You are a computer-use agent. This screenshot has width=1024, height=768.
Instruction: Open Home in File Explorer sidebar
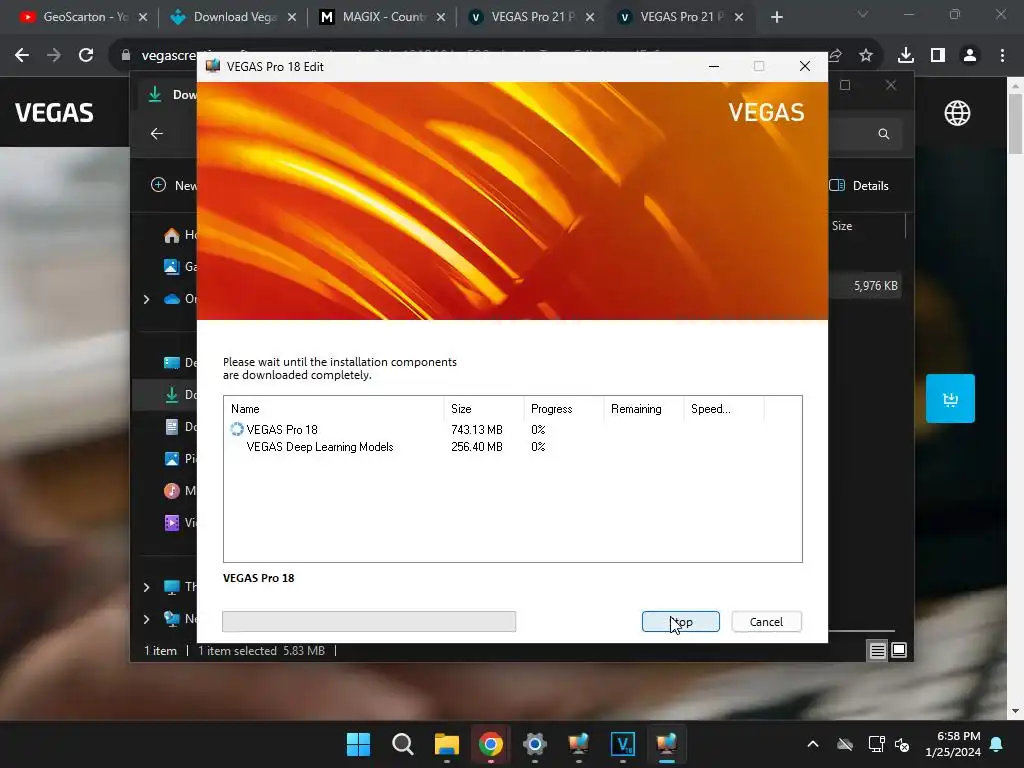pyautogui.click(x=180, y=234)
